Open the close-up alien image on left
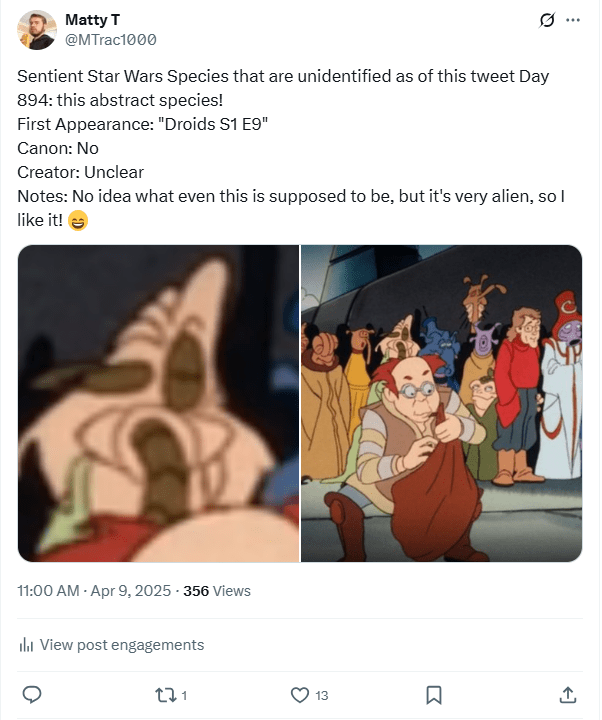602x720 pixels. [x=158, y=403]
